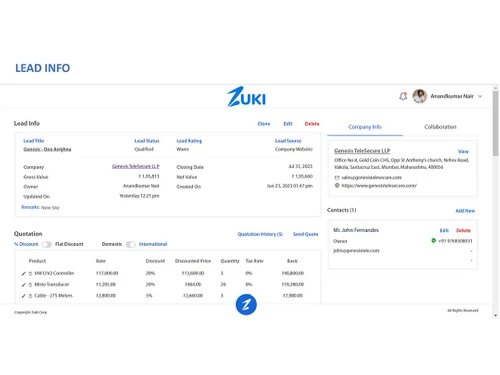
Task: Click the Remarks label
Action: [30, 207]
